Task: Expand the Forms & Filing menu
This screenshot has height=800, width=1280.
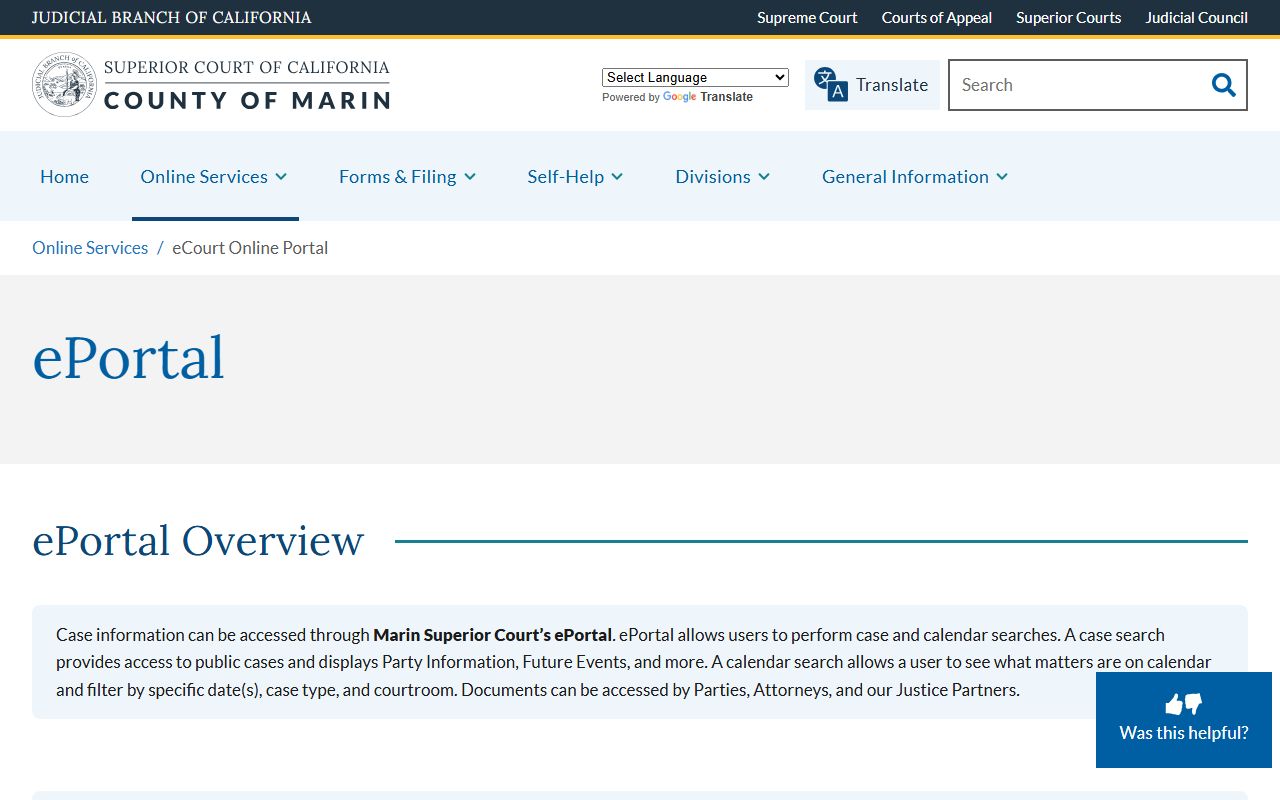Action: click(x=407, y=176)
